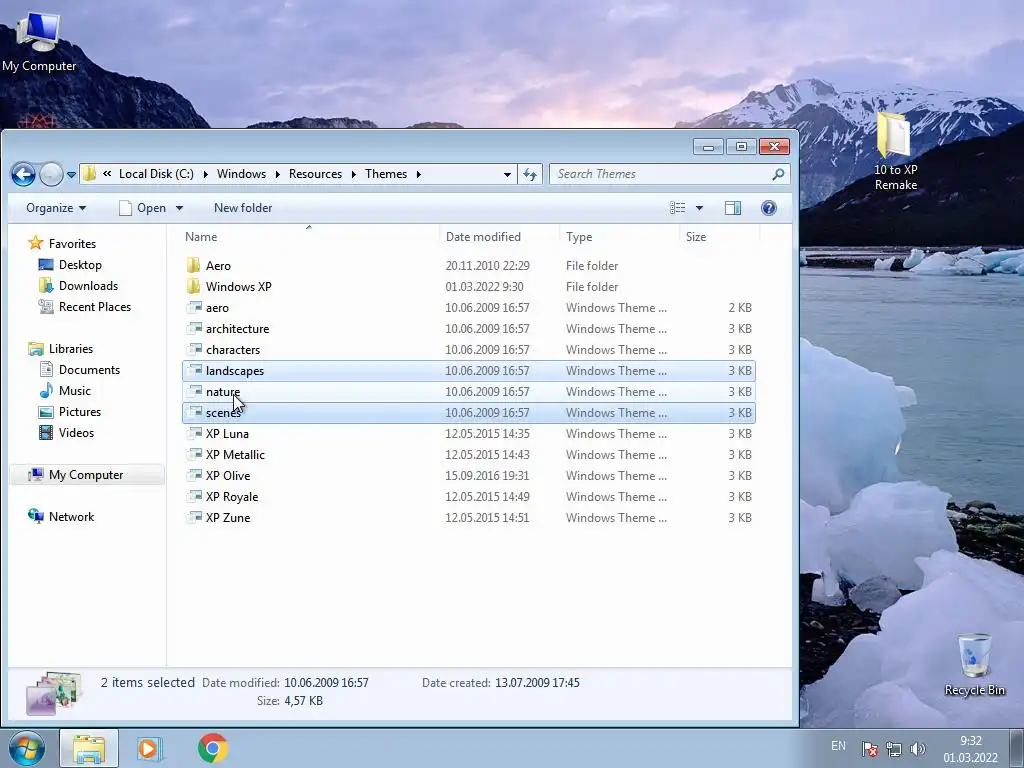1024x768 pixels.
Task: Click the 15.09.2016 19:31 date cell
Action: click(487, 475)
